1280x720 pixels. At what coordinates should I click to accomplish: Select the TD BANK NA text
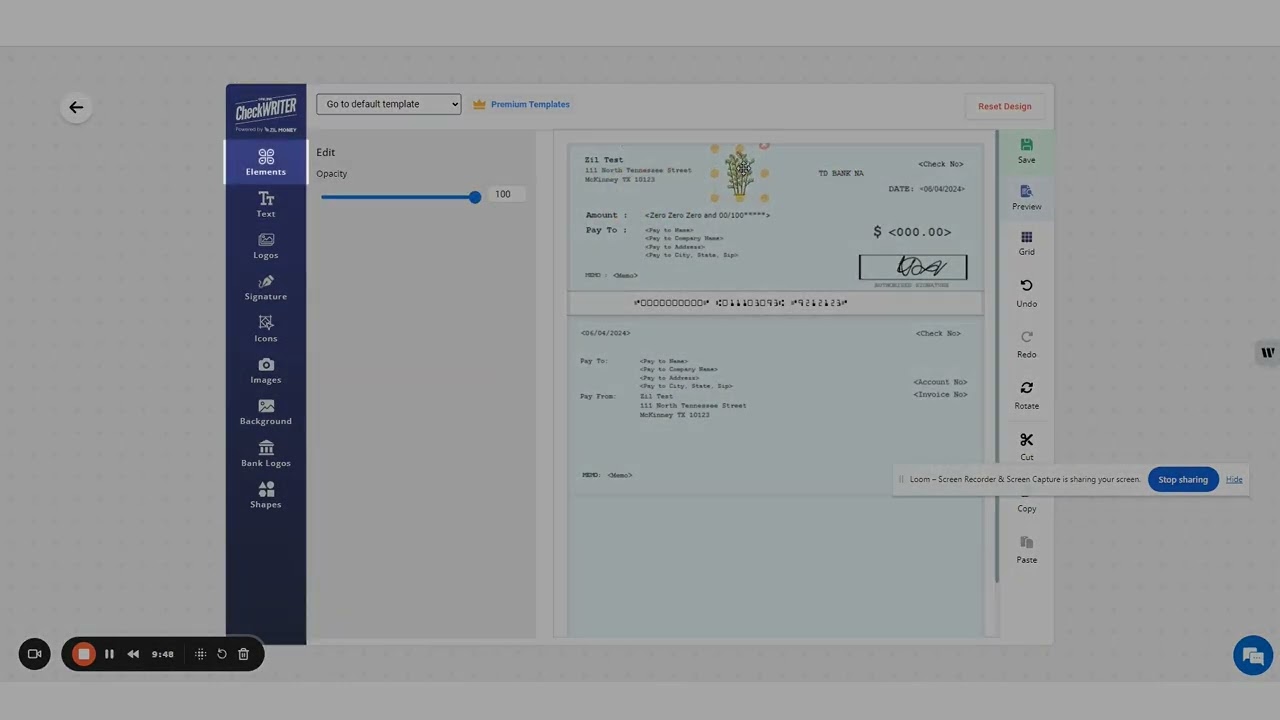[841, 173]
